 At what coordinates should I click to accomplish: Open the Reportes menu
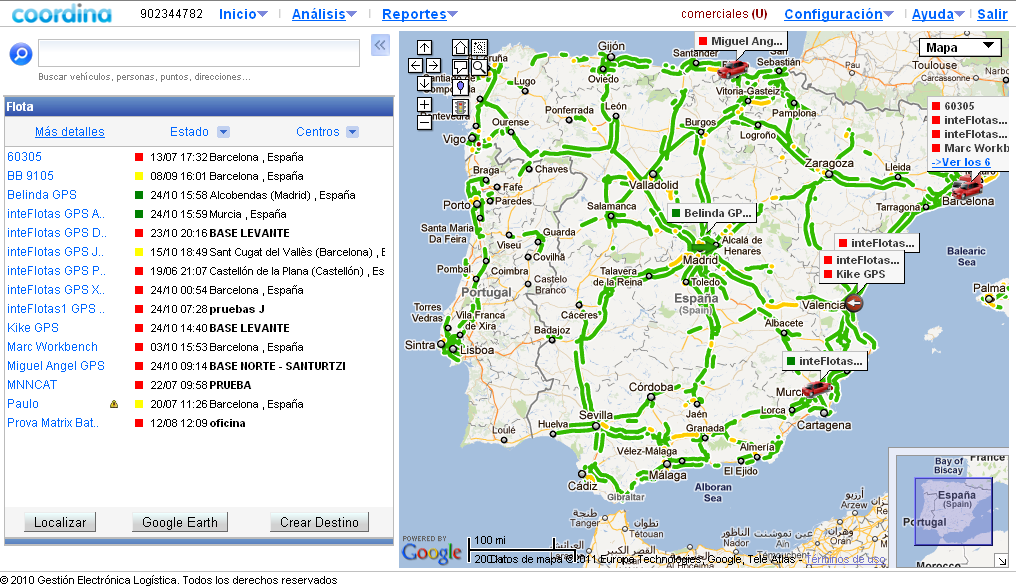419,14
